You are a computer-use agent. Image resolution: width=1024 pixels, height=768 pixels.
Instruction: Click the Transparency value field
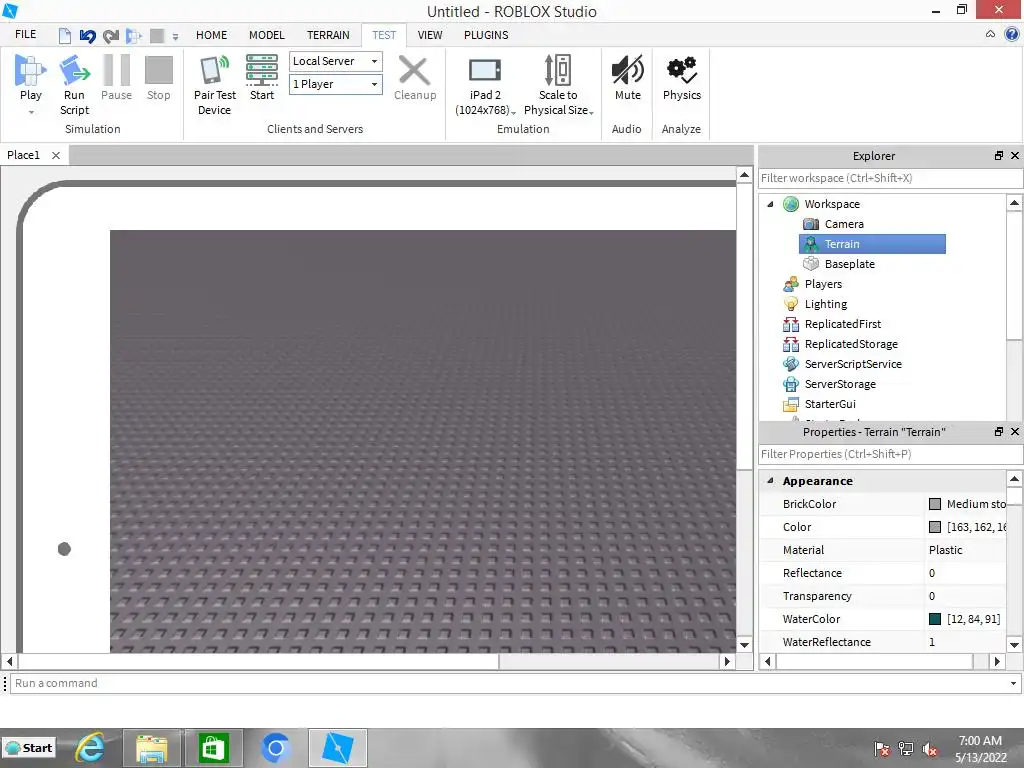point(965,596)
